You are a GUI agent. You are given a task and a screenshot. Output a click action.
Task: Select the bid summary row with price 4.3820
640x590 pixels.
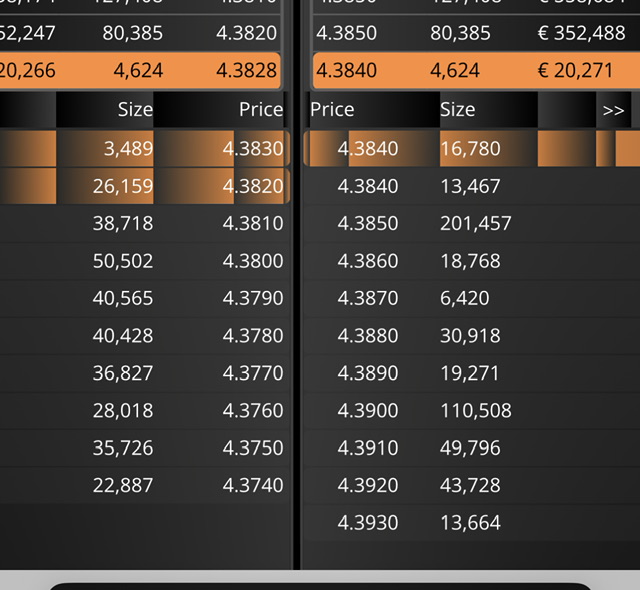[x=140, y=33]
